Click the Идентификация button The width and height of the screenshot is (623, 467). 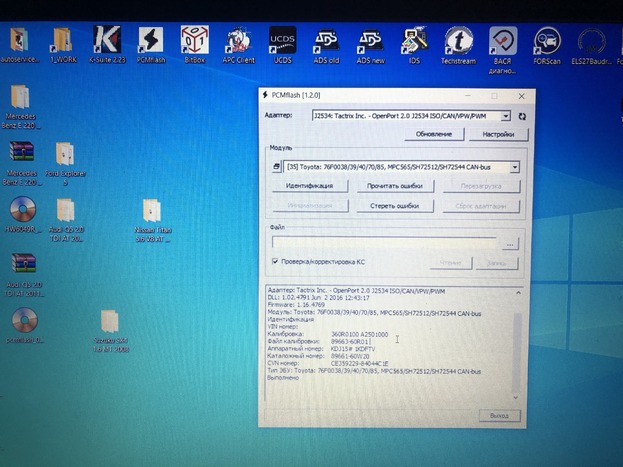coord(309,186)
